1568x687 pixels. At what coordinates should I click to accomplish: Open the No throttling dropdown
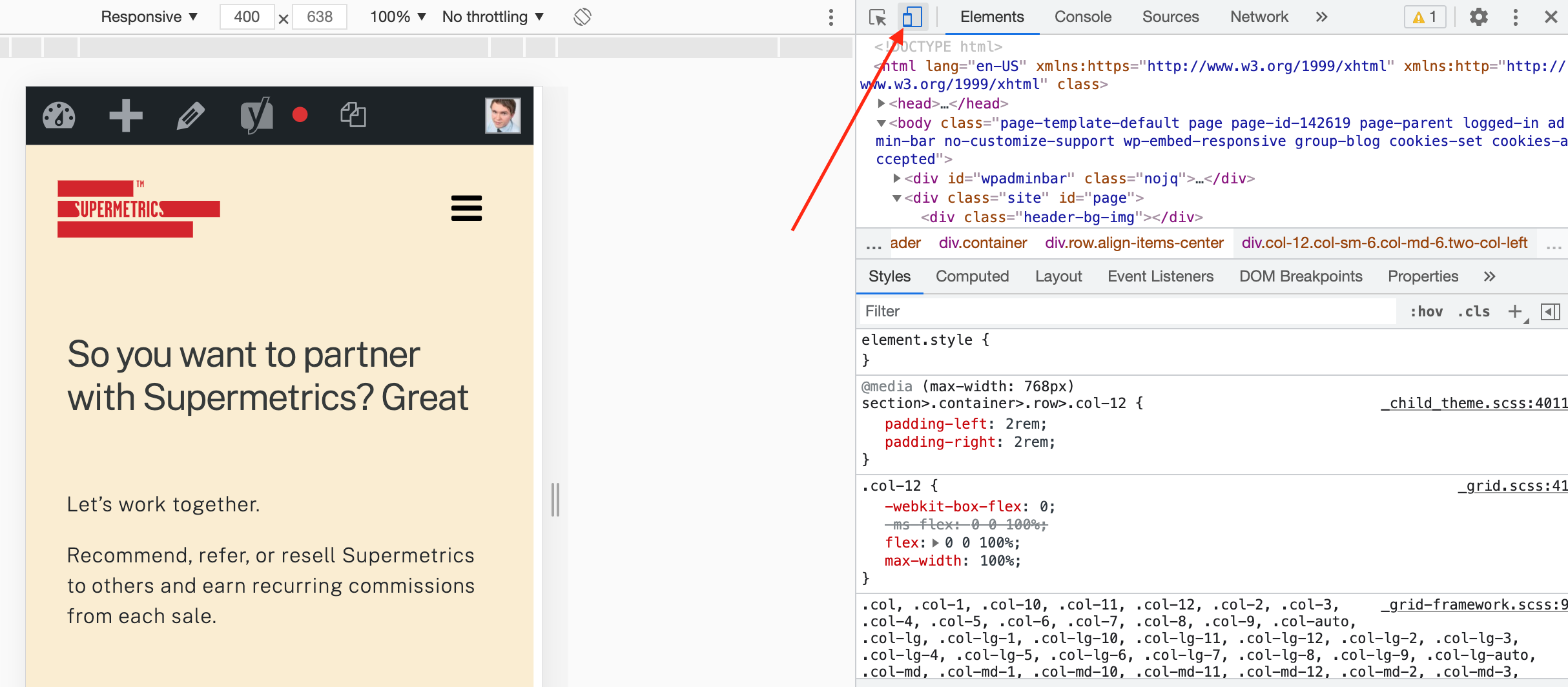tap(493, 17)
